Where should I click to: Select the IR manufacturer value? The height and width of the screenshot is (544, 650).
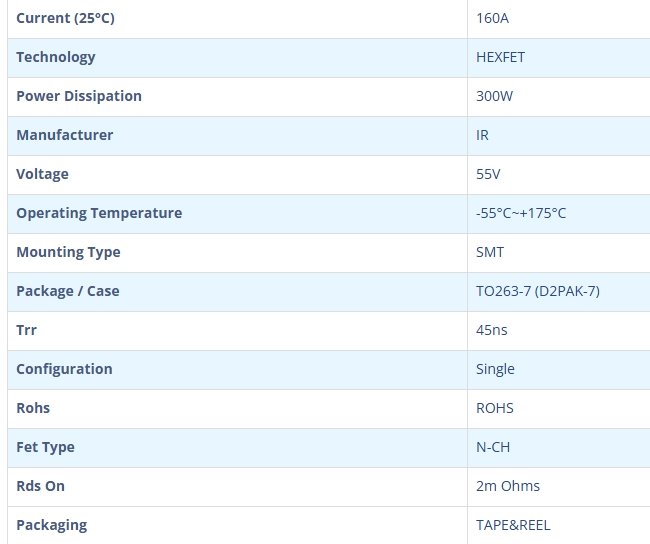[x=483, y=135]
